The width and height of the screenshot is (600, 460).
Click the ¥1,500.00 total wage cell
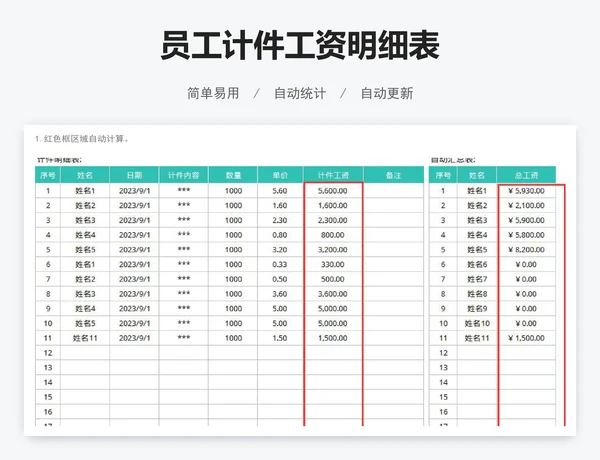[x=527, y=338]
